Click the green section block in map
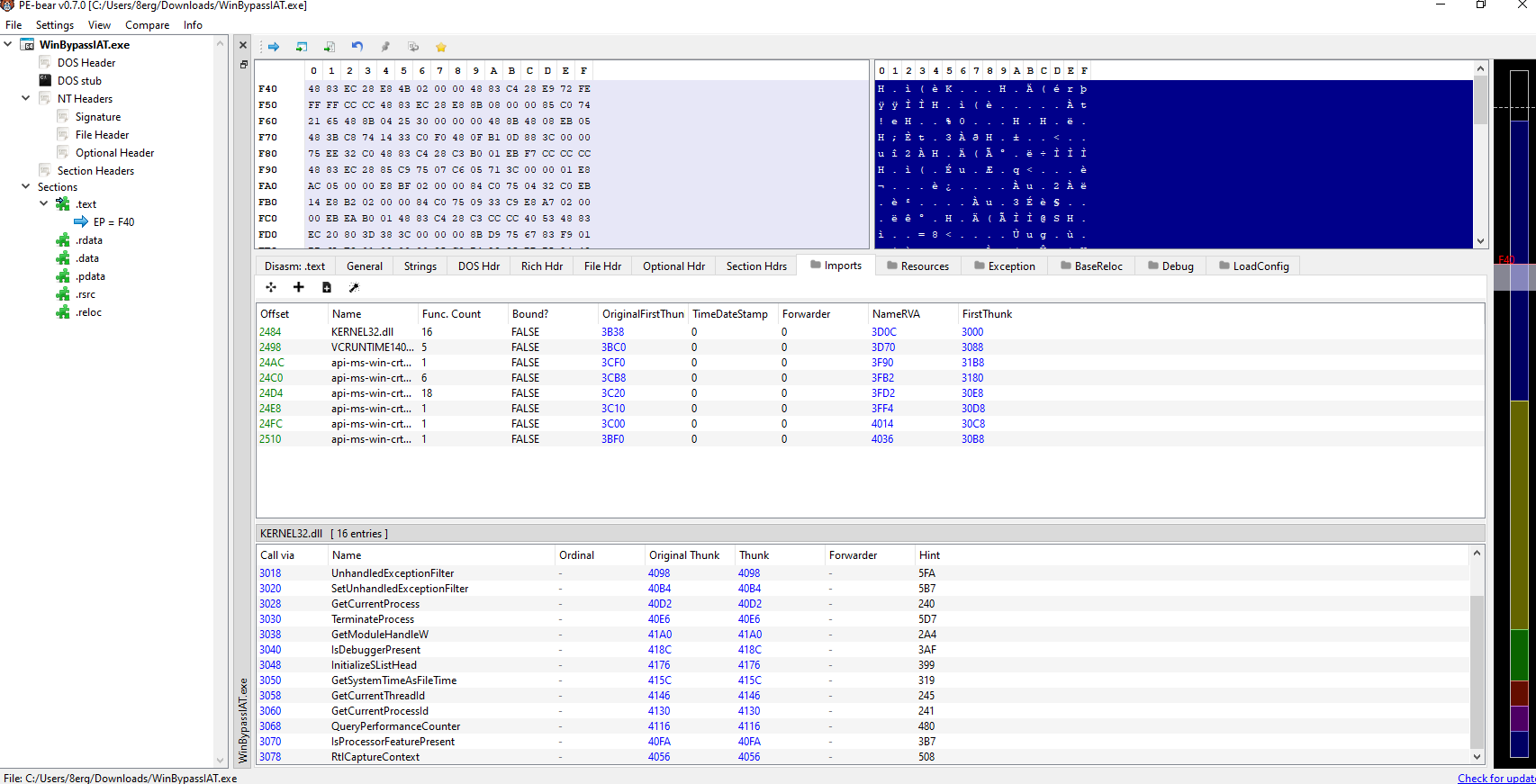 1519,654
